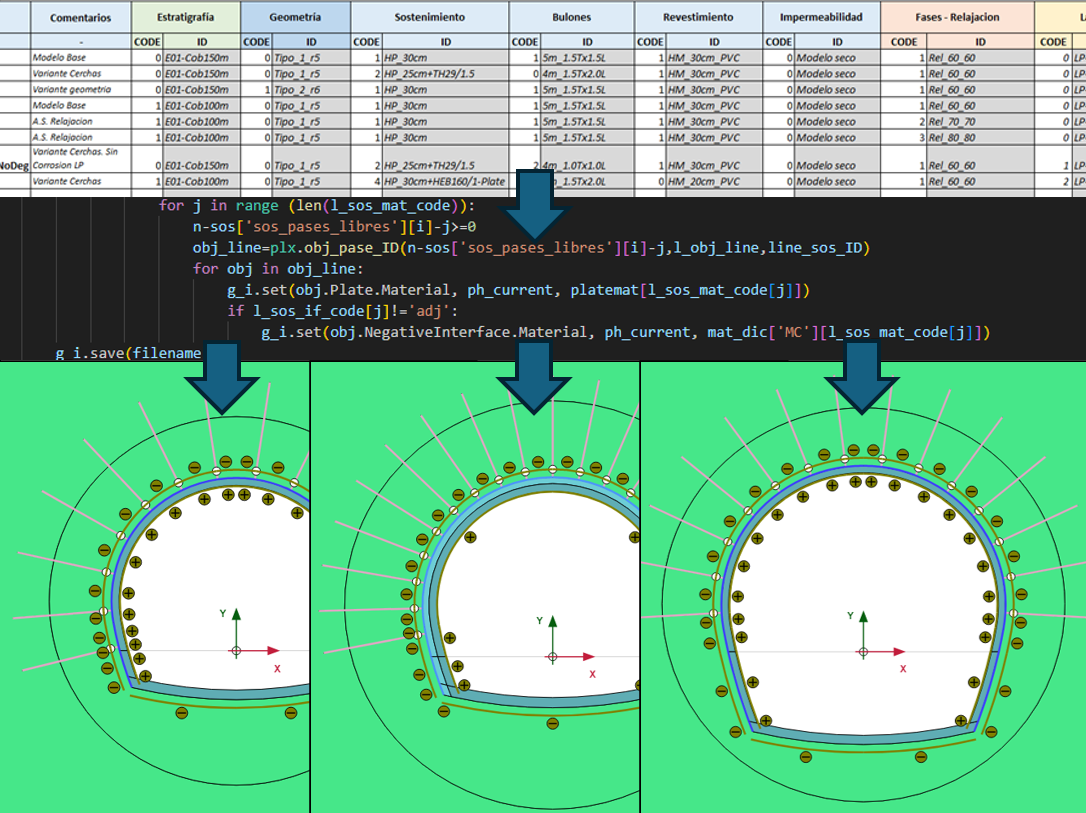Click the origin circle symbol in the left model
Viewport: 1086px width, 813px height.
click(x=236, y=650)
